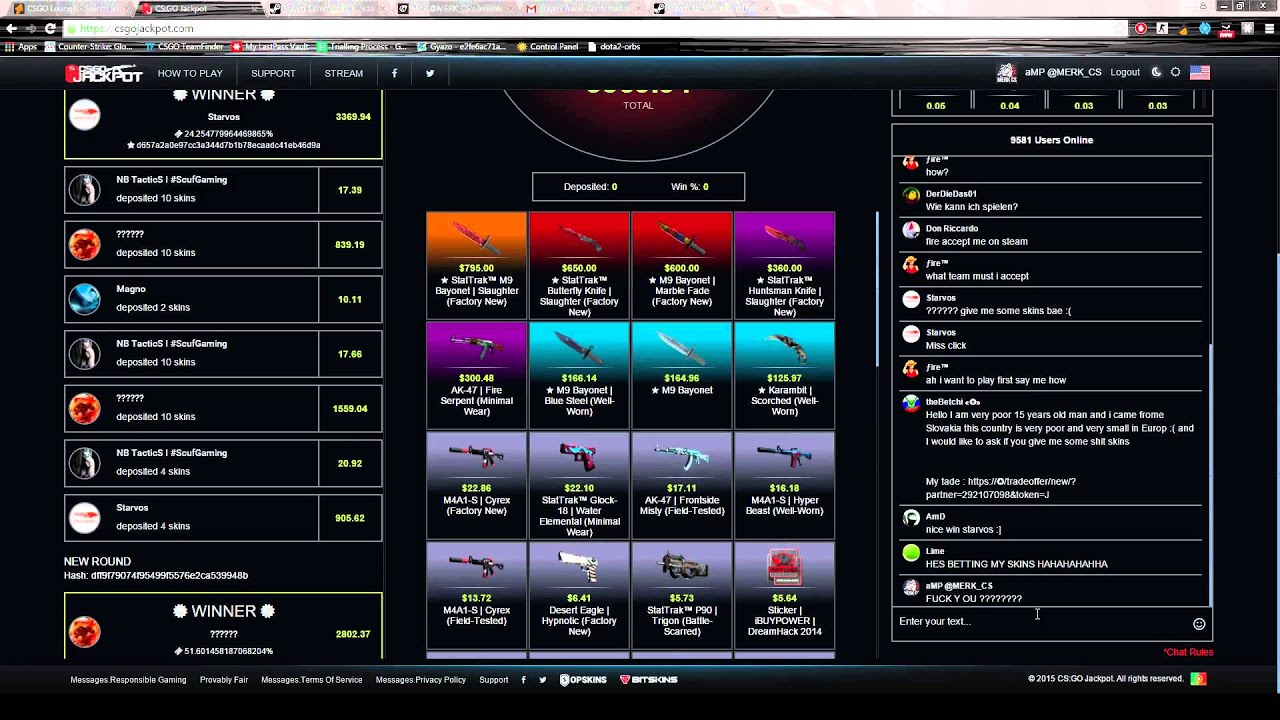Click AmD avatar in chat
This screenshot has width=1280, height=720.
tap(911, 518)
